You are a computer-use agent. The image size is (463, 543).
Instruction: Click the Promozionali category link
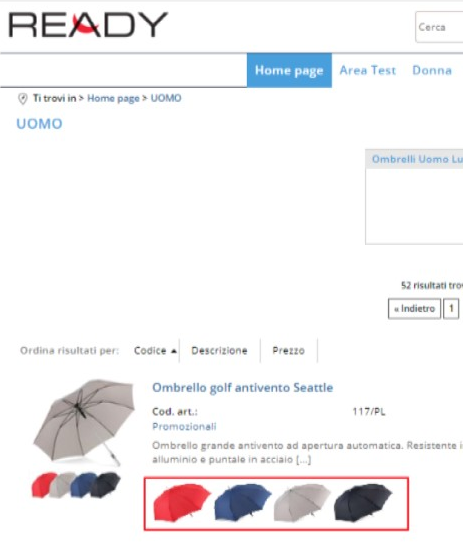(x=184, y=426)
